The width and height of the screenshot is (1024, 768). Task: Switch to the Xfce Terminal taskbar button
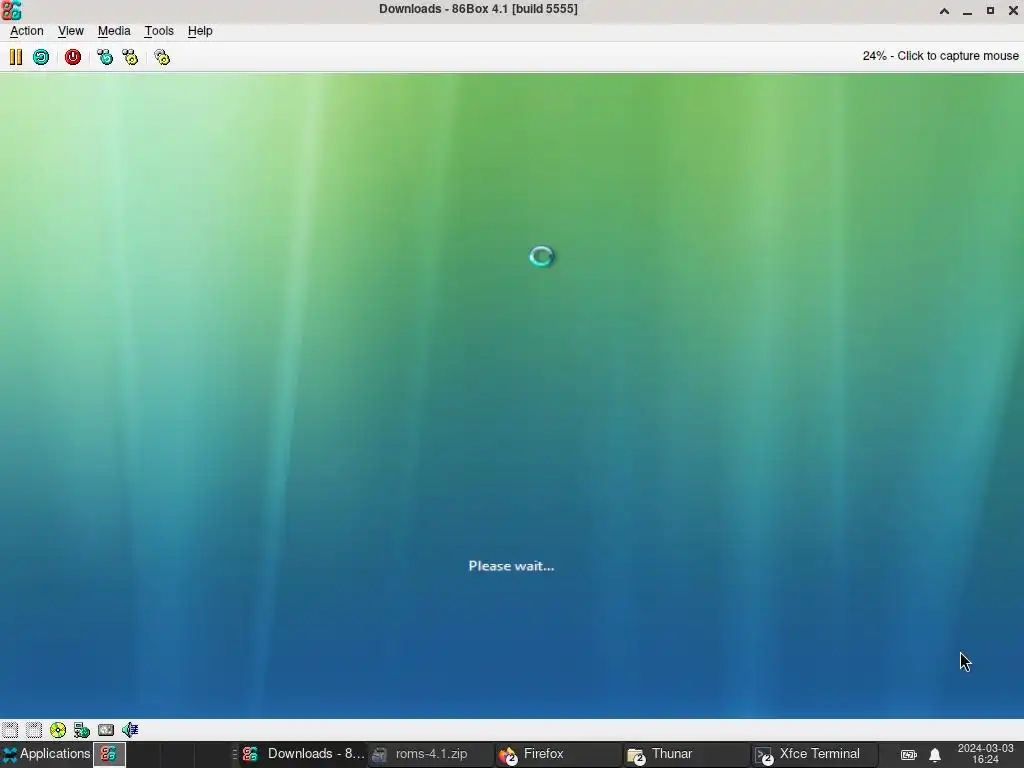[x=814, y=754]
